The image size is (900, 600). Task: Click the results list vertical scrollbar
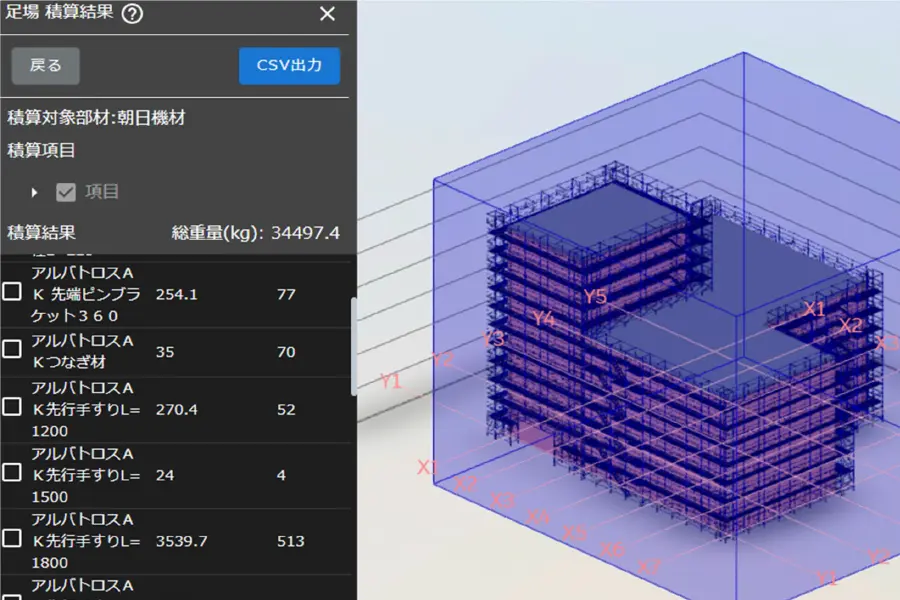click(x=353, y=345)
